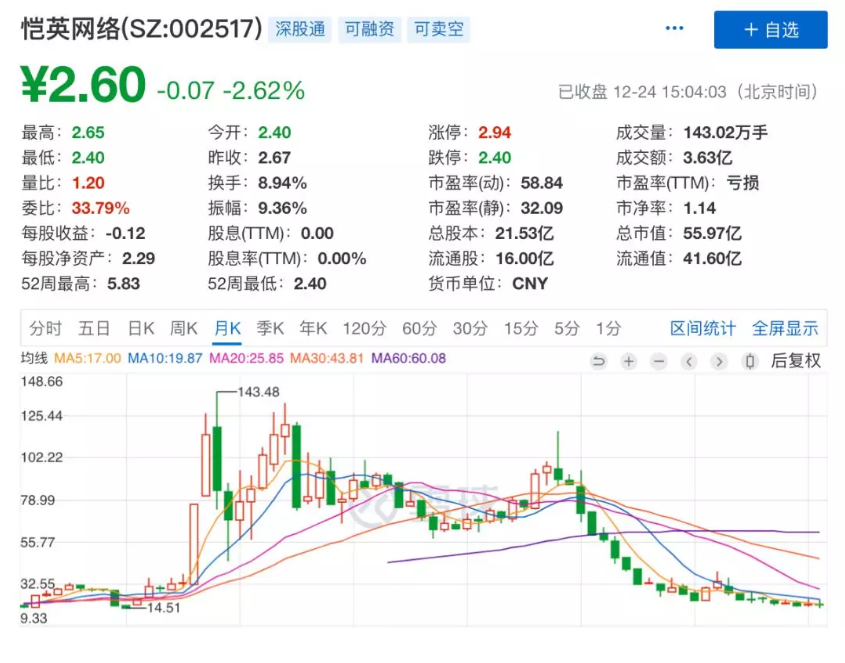Click the 货币单位 value CNY
845x663 pixels.
(530, 284)
